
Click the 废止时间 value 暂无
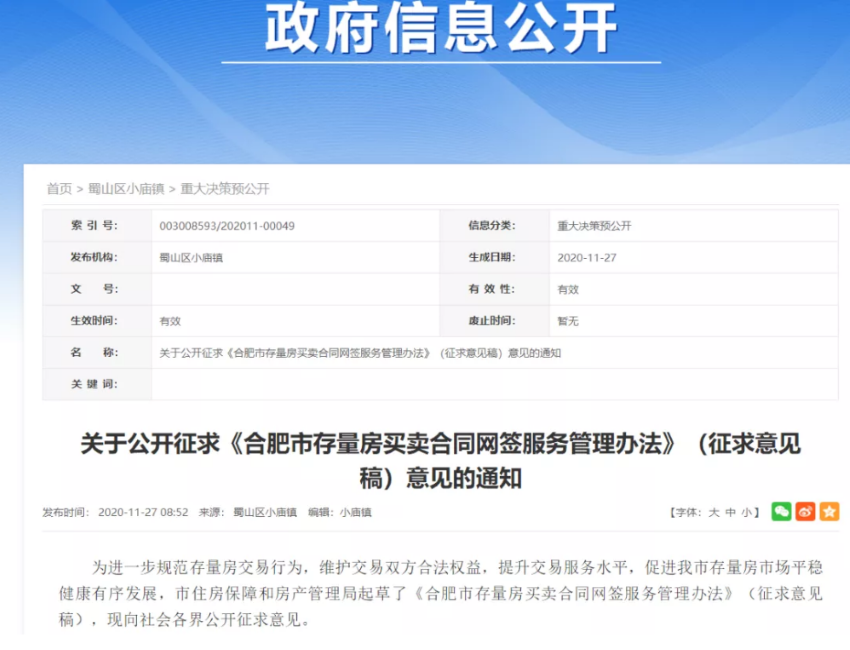pyautogui.click(x=568, y=321)
